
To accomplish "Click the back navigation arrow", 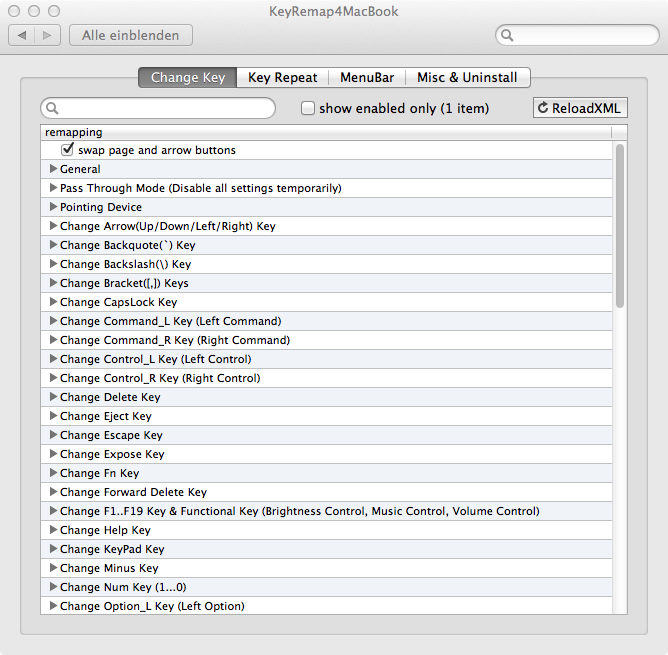I will (x=22, y=35).
